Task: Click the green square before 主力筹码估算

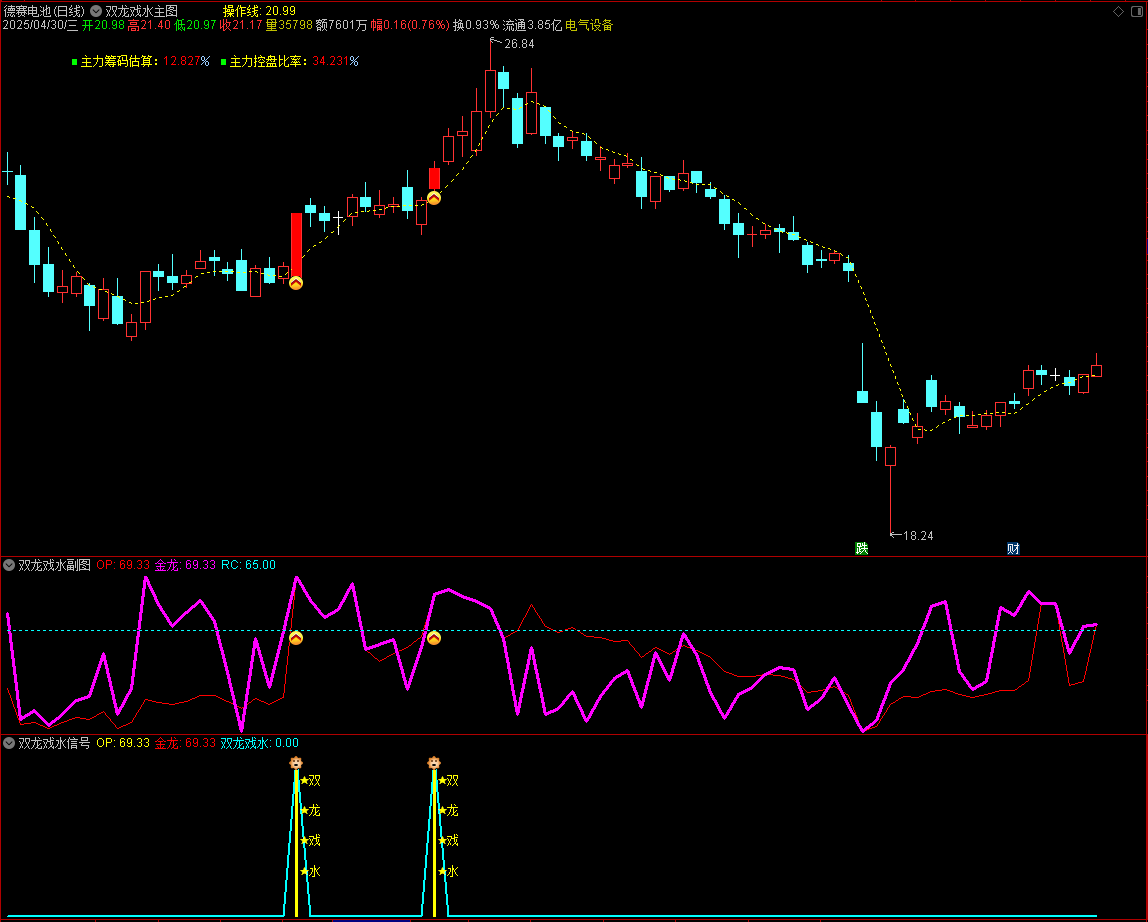Action: (x=75, y=62)
